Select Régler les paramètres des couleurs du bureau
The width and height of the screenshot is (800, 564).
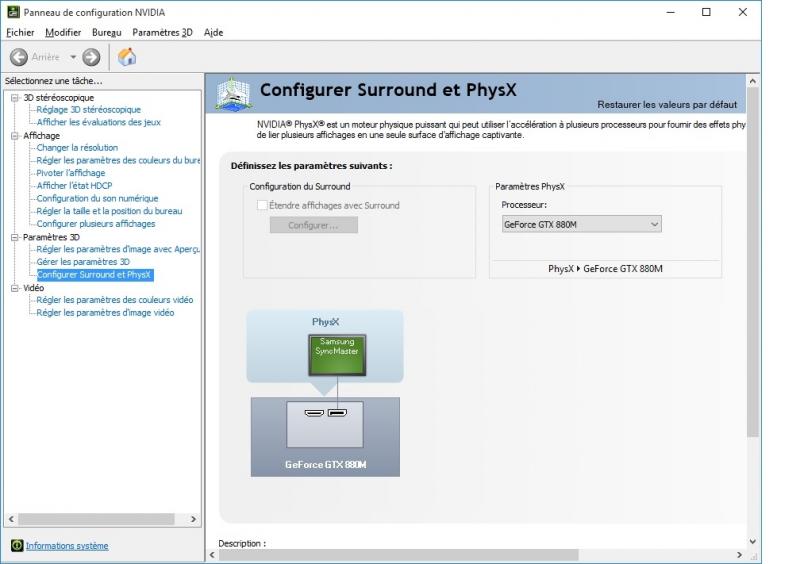pyautogui.click(x=118, y=160)
